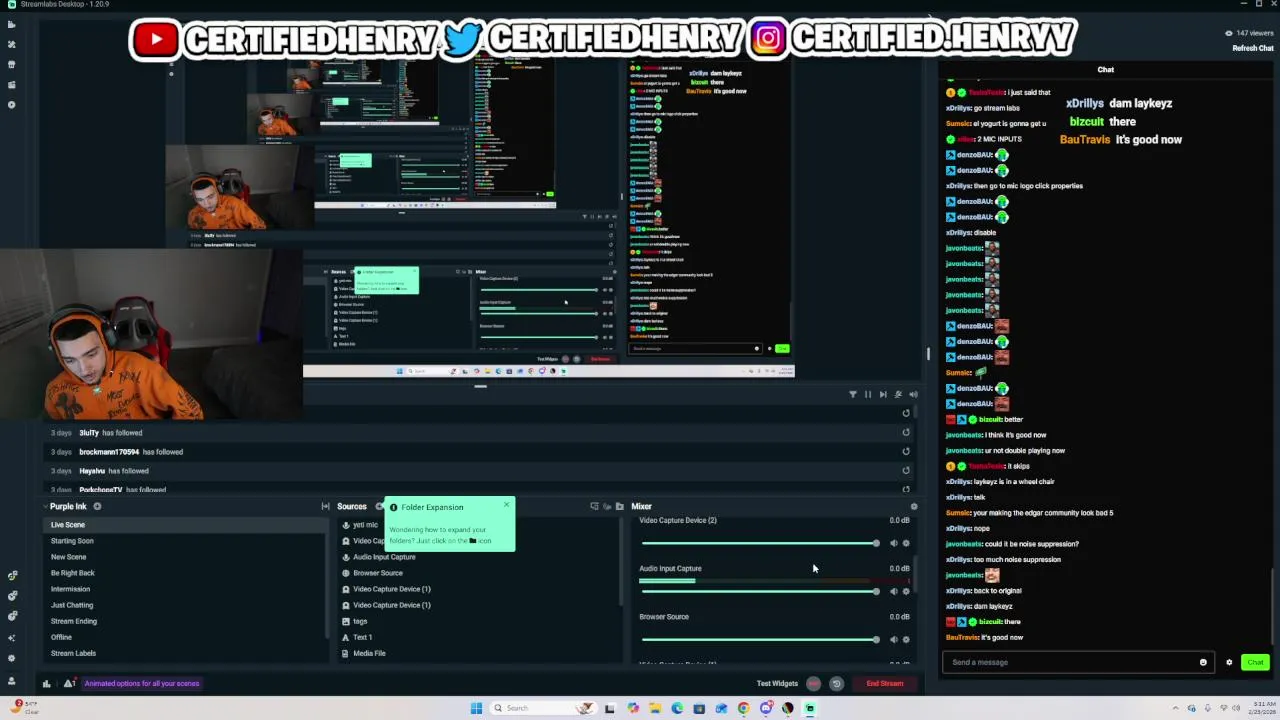Viewport: 1280px width, 720px height.
Task: Open settings gear for Browser Source mixer
Action: (906, 639)
